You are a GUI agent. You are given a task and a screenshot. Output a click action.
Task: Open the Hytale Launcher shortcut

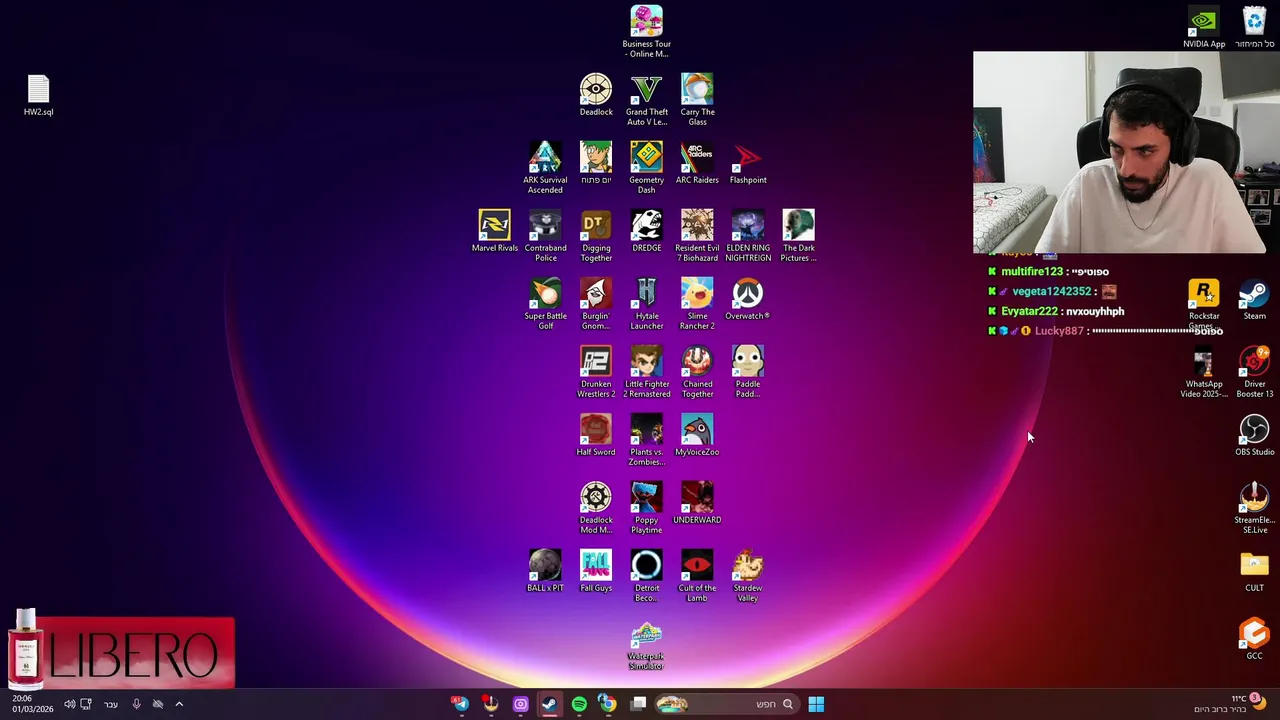pos(646,303)
